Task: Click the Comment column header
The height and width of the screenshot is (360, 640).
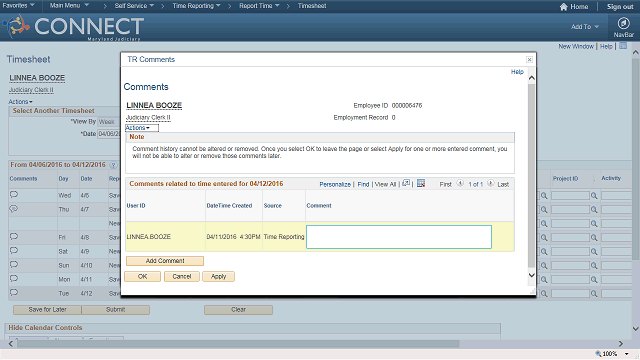Action: pyautogui.click(x=319, y=206)
